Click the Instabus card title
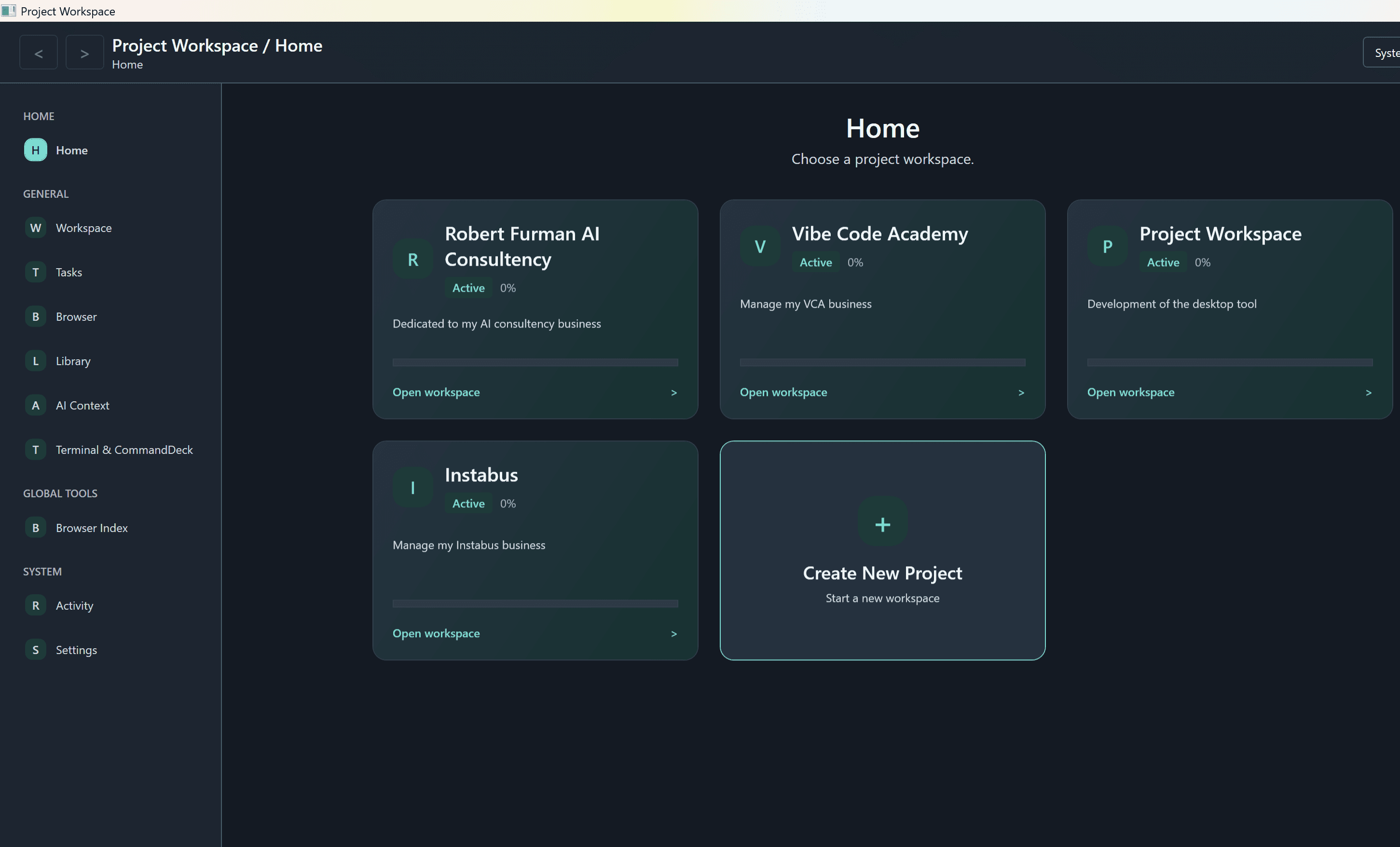Viewport: 1400px width, 847px height. pos(481,474)
